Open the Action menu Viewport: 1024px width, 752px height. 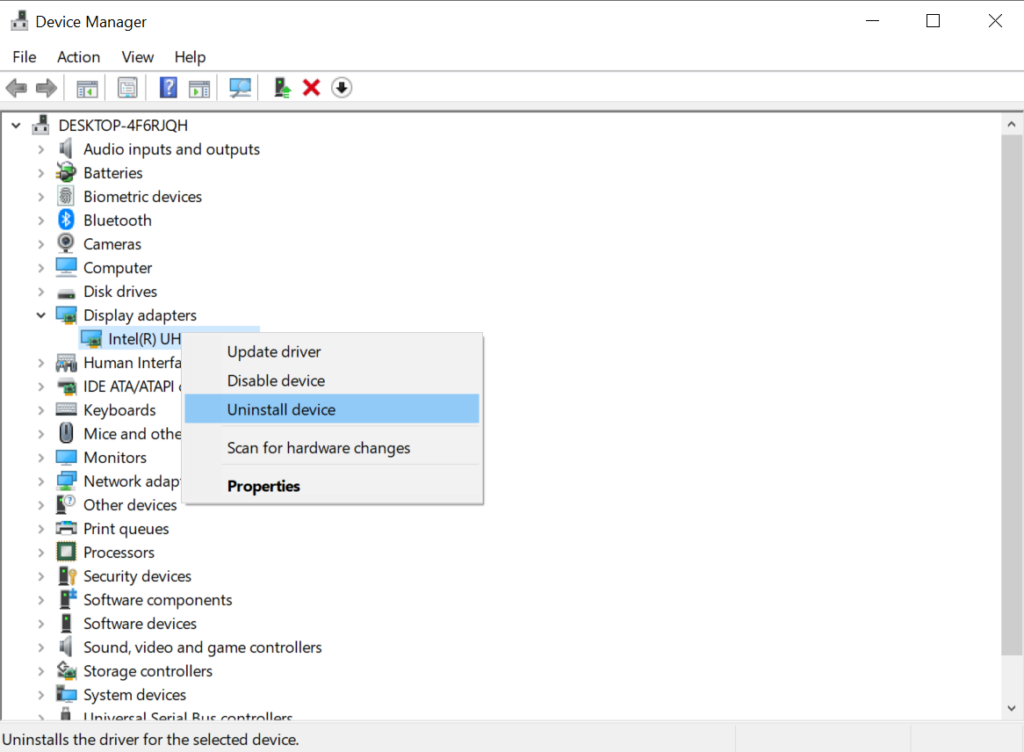pos(78,57)
